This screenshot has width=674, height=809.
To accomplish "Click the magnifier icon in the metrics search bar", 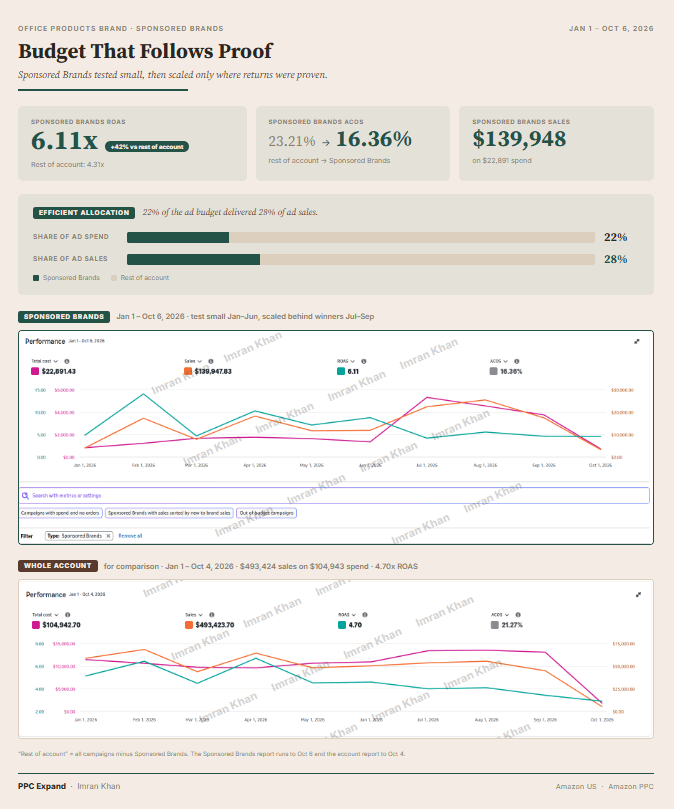I will click(25, 496).
